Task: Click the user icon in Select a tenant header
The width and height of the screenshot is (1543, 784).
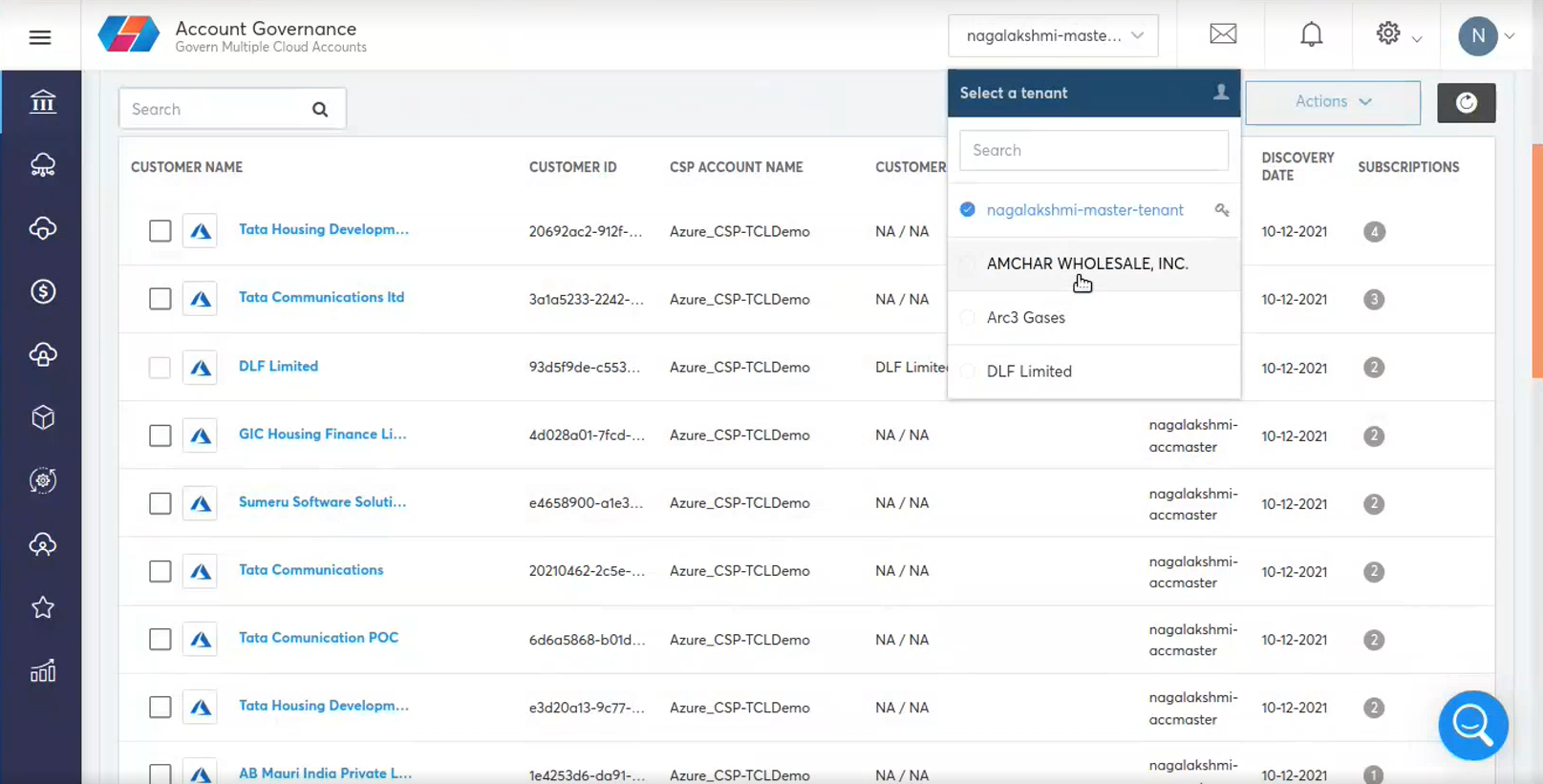Action: (1221, 92)
